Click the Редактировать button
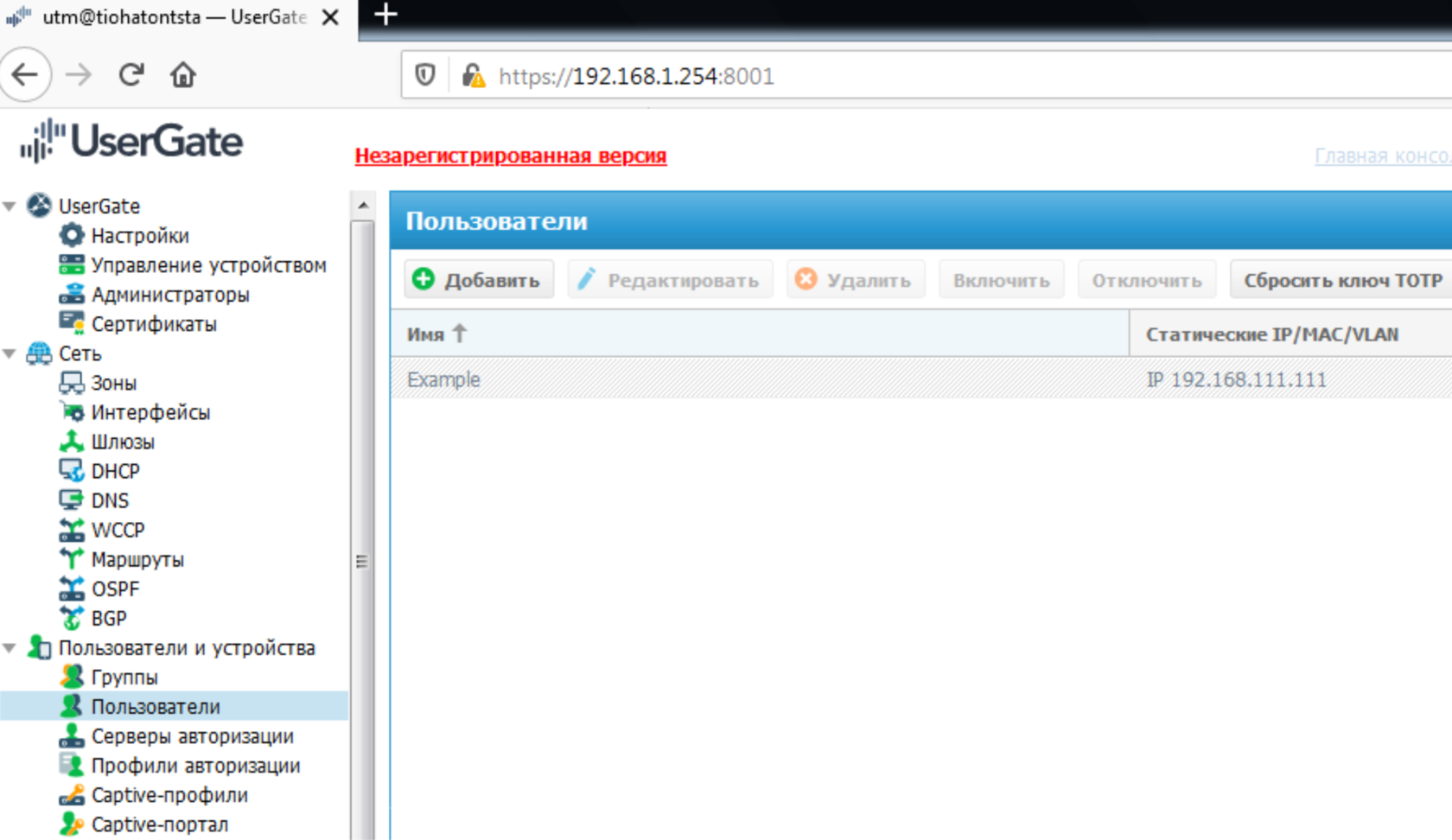This screenshot has width=1452, height=840. coord(670,280)
